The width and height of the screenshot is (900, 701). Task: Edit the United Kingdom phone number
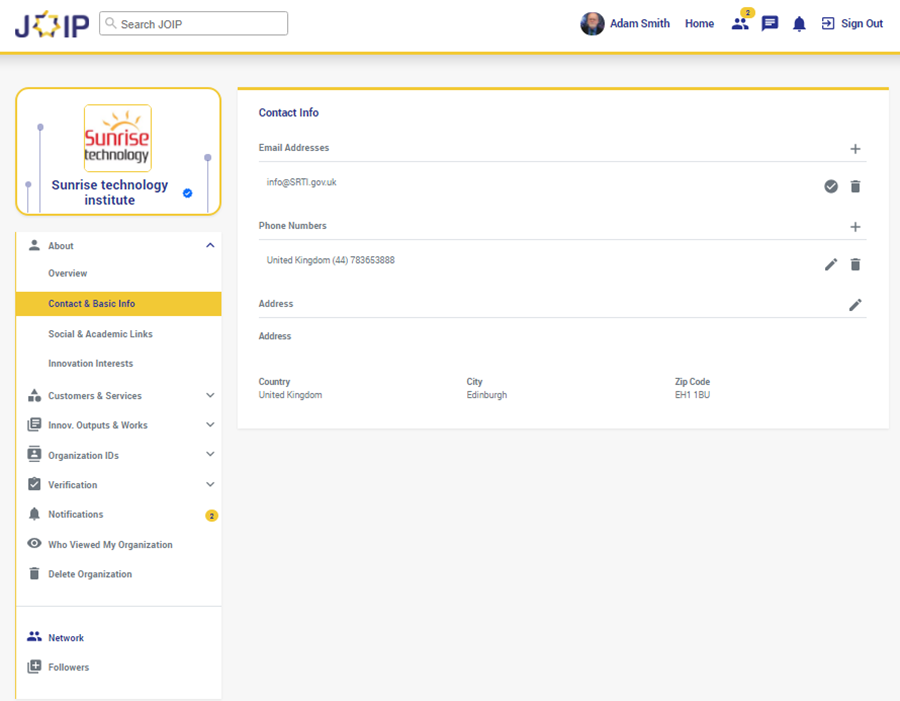(831, 265)
